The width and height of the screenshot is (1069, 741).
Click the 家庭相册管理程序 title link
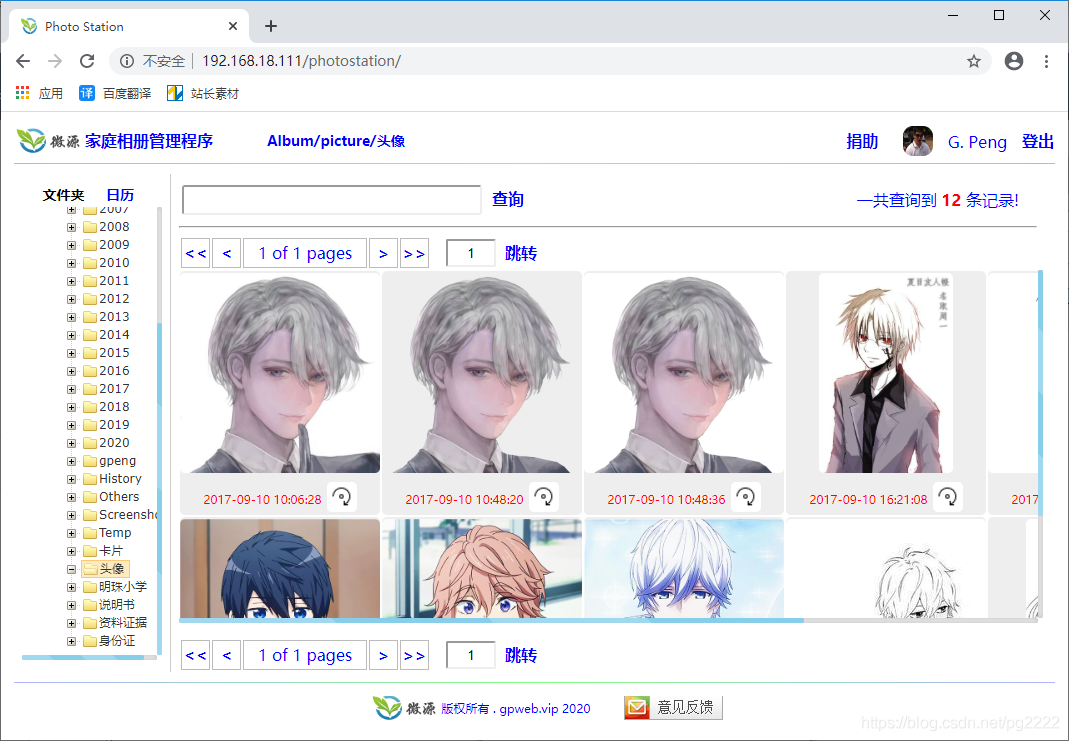coord(149,141)
